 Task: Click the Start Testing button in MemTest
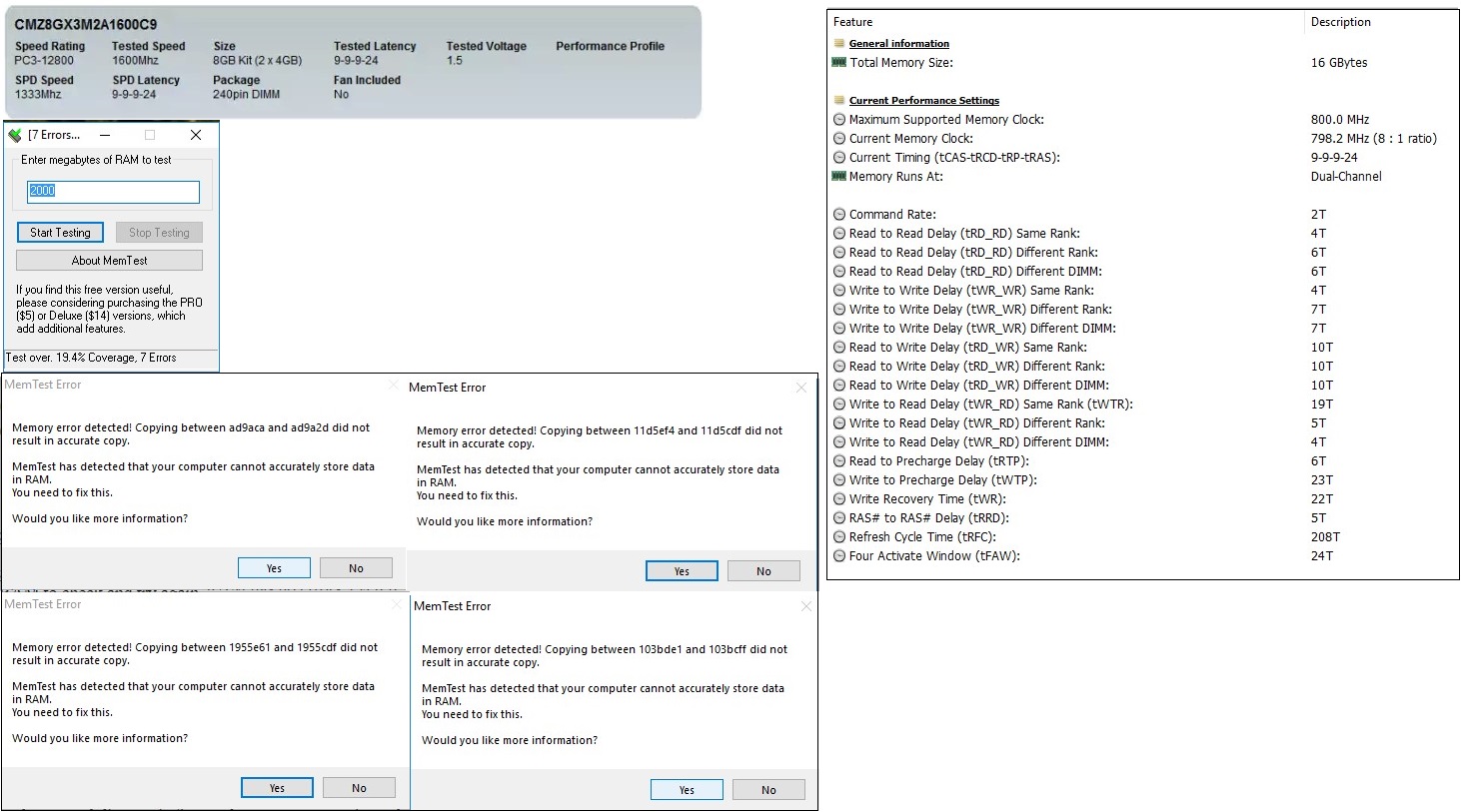click(60, 232)
